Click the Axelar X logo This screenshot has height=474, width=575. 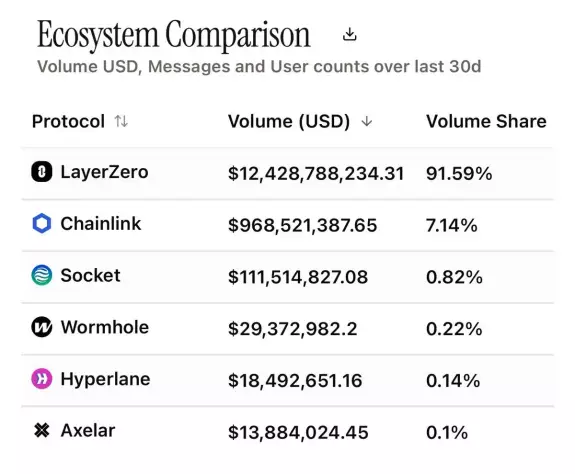[41, 430]
